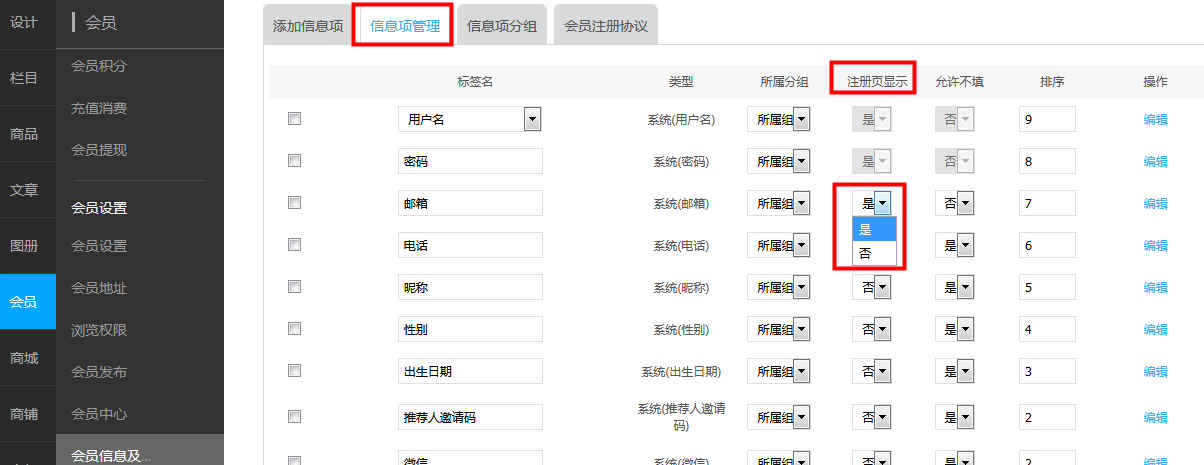Edit the 昵称 row via 编辑

[x=1155, y=288]
